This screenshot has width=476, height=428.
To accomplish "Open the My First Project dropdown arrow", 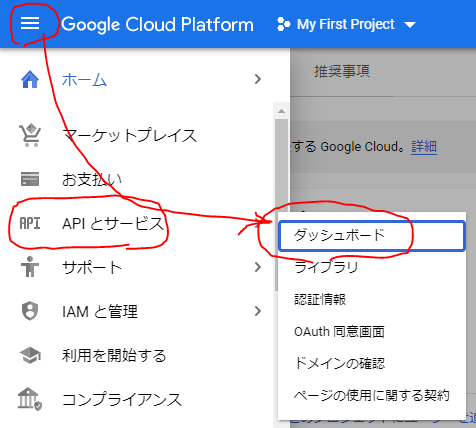I will pyautogui.click(x=410, y=25).
